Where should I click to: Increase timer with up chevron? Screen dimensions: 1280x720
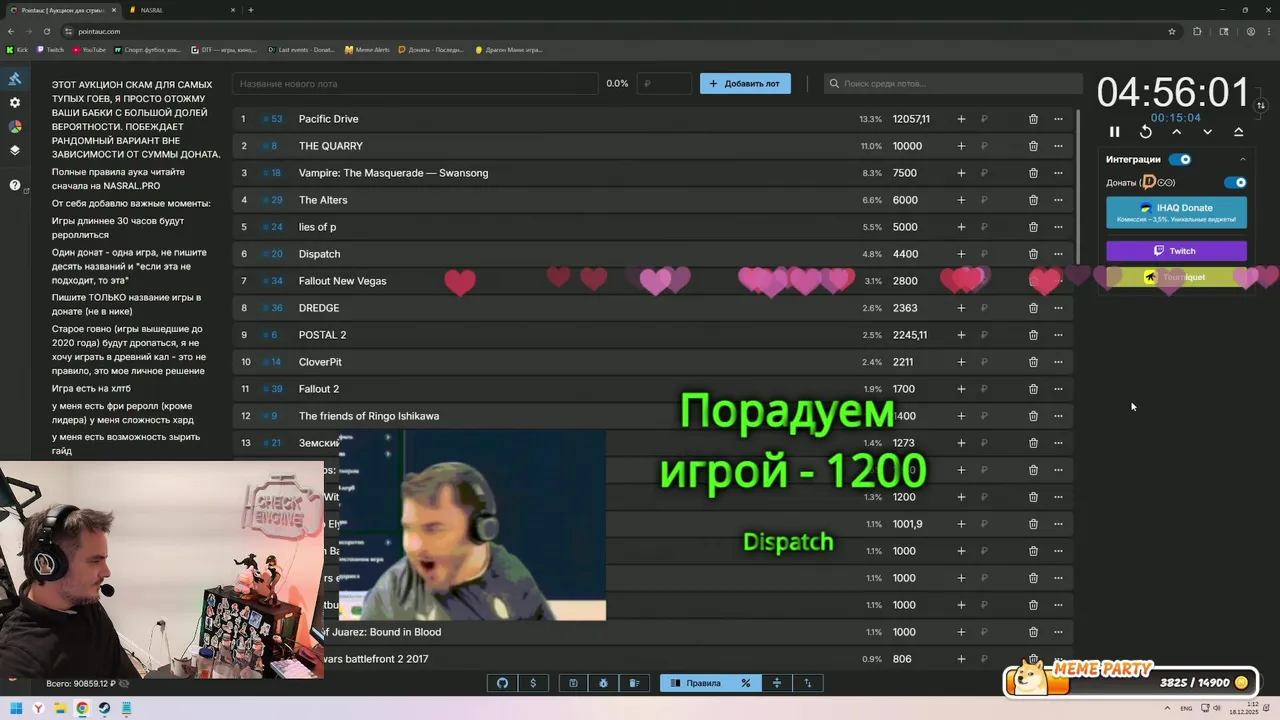1177,132
